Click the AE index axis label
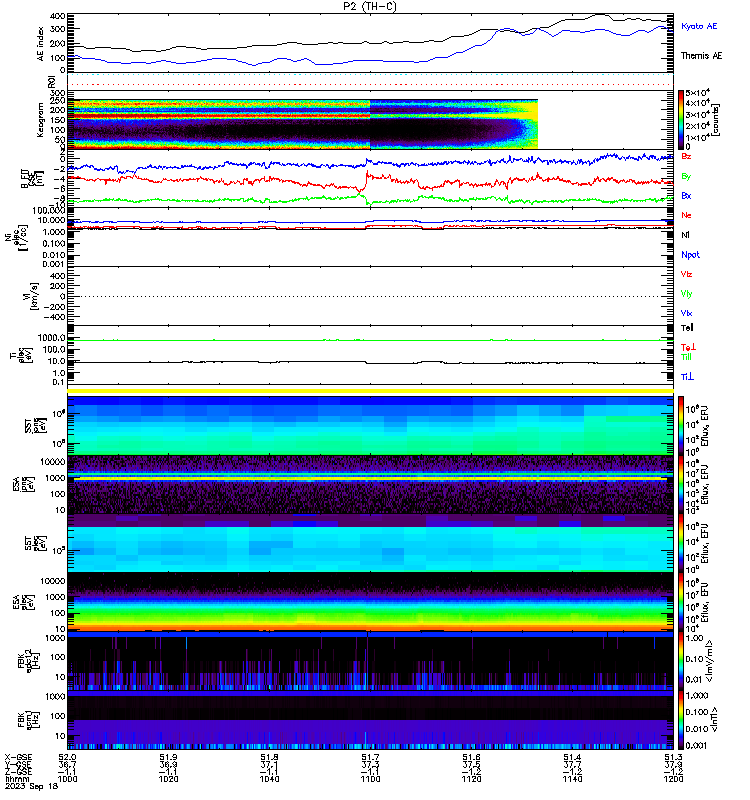 click(41, 44)
